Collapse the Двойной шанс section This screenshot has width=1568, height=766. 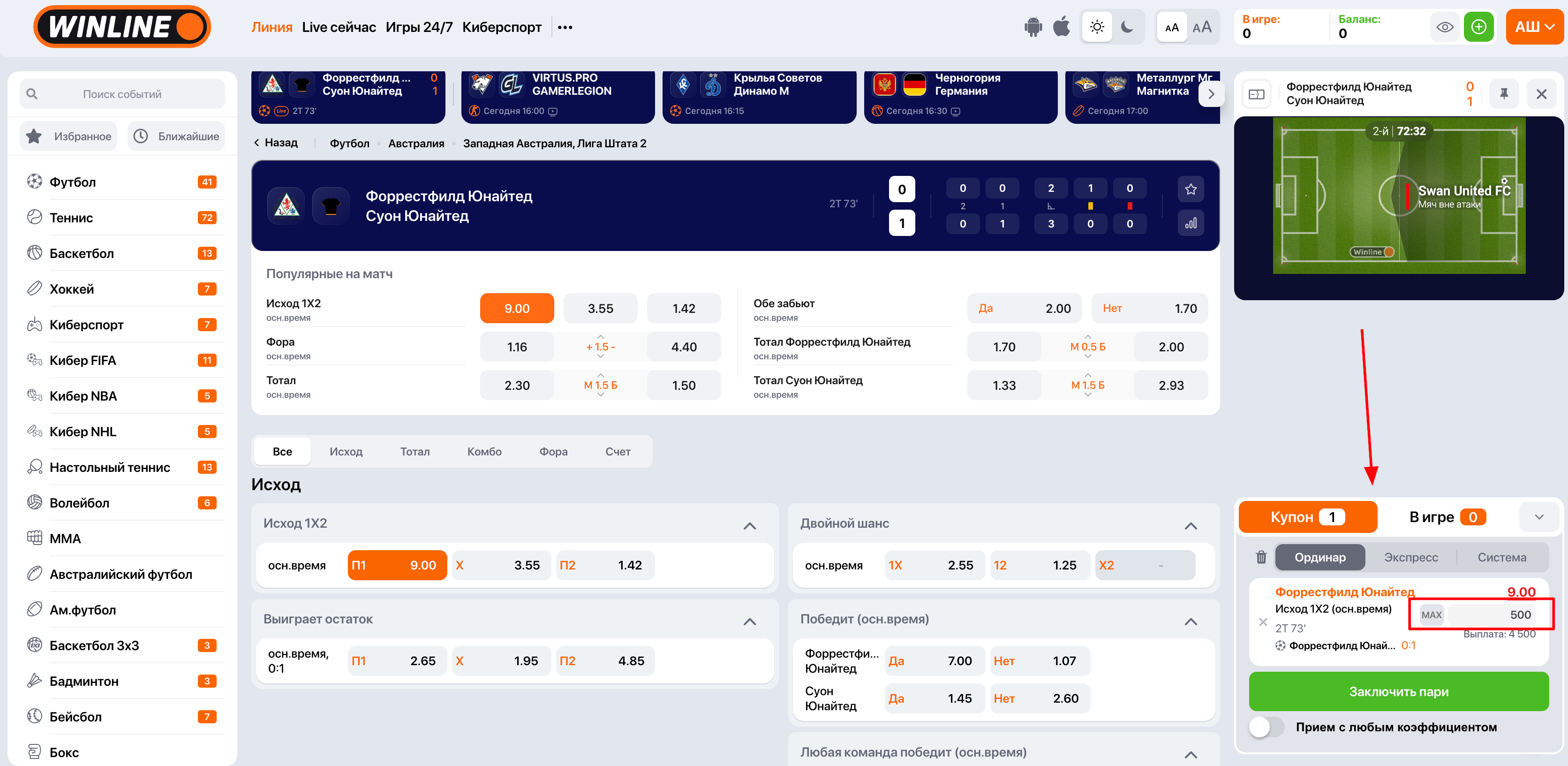tap(1191, 525)
